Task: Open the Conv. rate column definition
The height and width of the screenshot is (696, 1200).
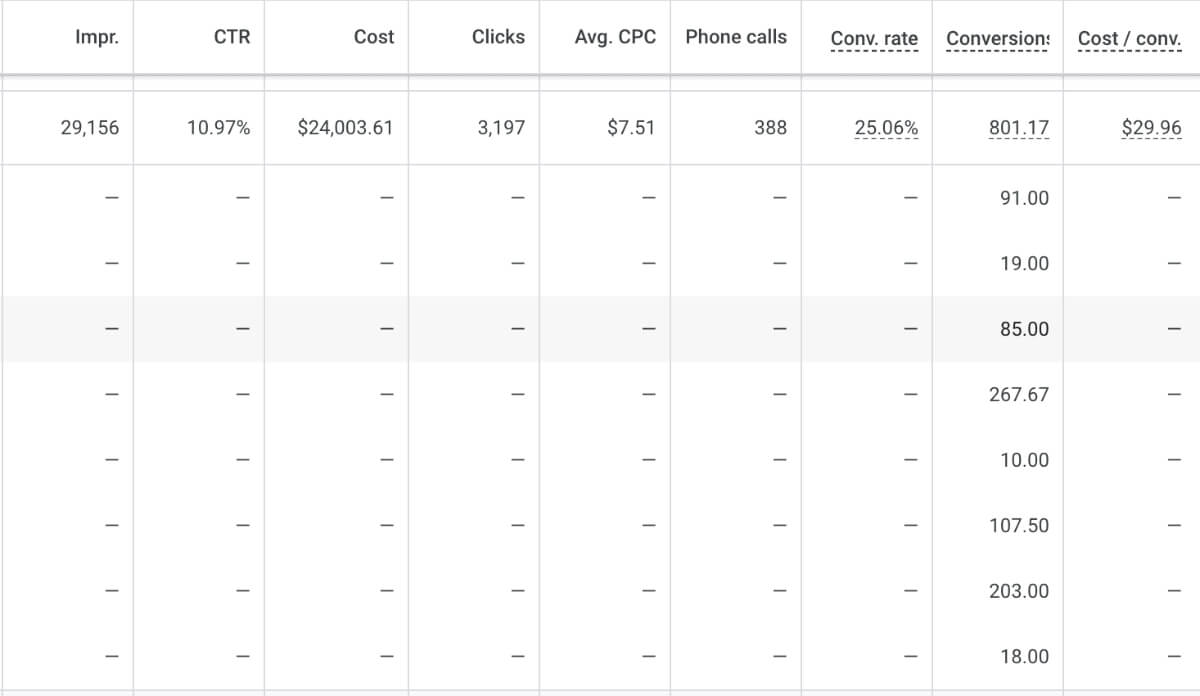Action: [874, 37]
